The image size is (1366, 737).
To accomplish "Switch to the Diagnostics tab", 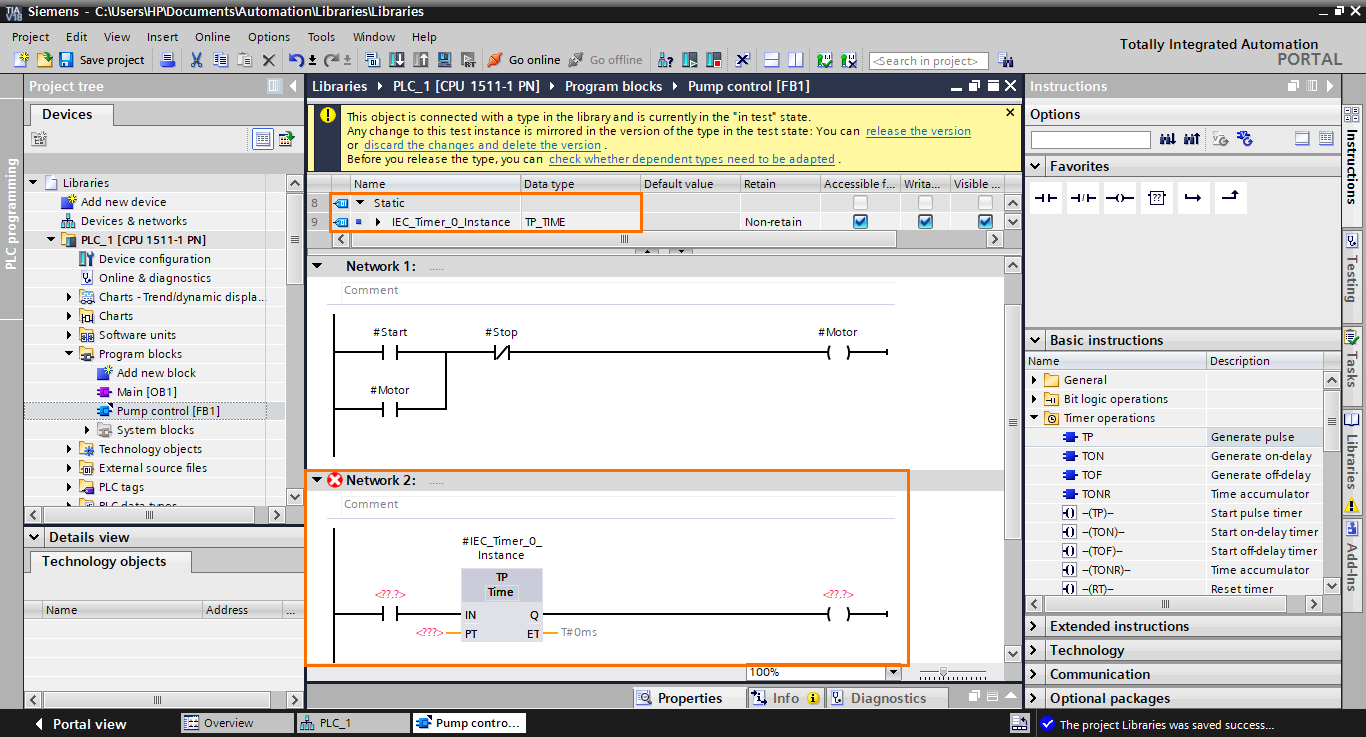I will [882, 697].
